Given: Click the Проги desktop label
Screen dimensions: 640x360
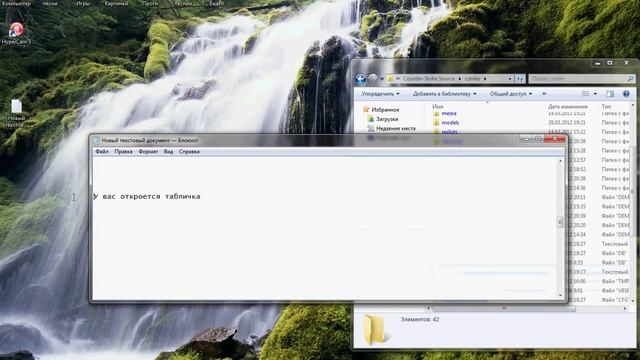Looking at the screenshot, I should (x=150, y=3).
